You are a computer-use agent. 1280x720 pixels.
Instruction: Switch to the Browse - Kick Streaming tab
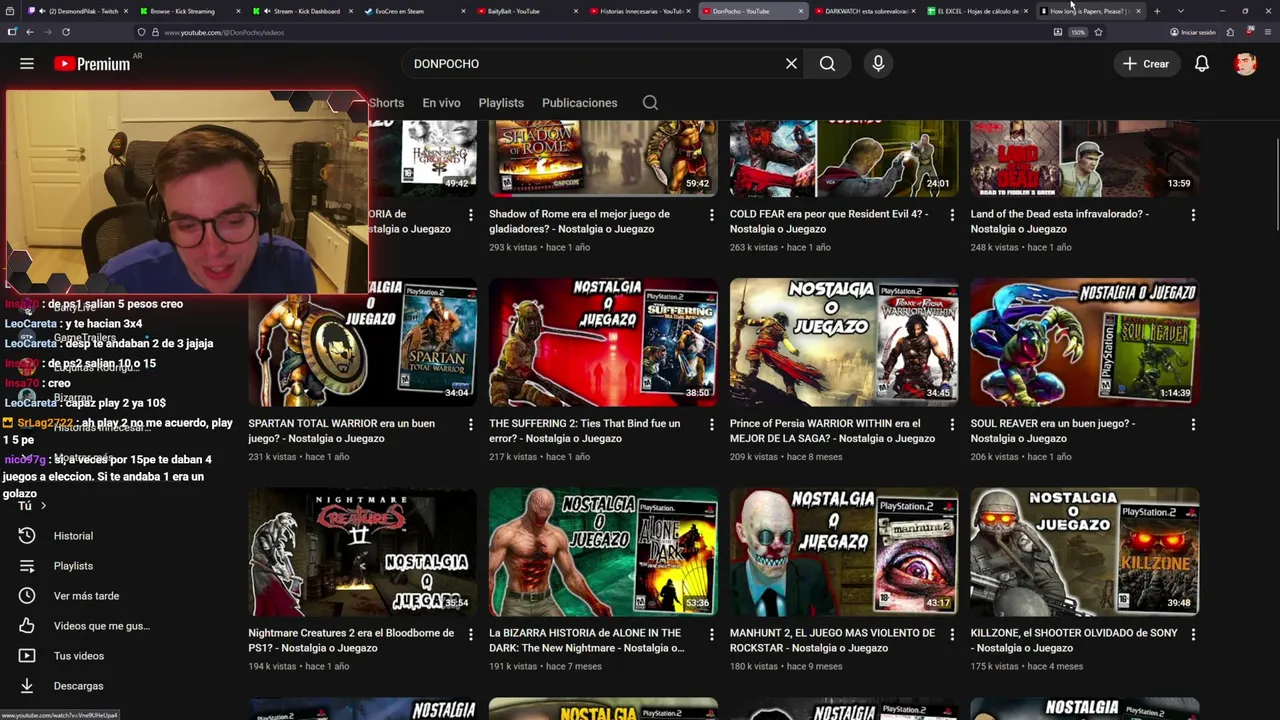click(189, 11)
